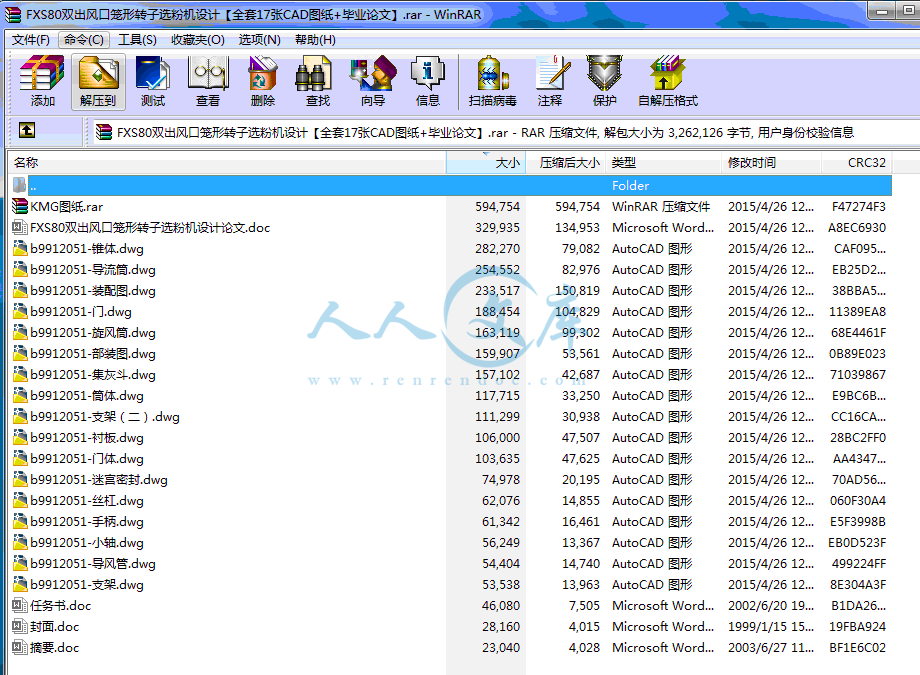Click the 删除 (Delete) toolbar icon

click(262, 81)
